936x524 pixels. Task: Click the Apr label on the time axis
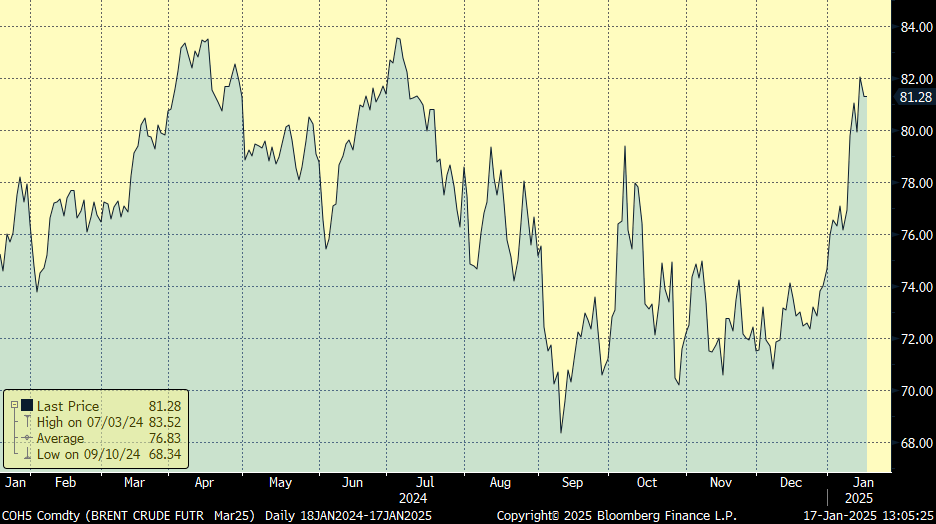pos(204,482)
